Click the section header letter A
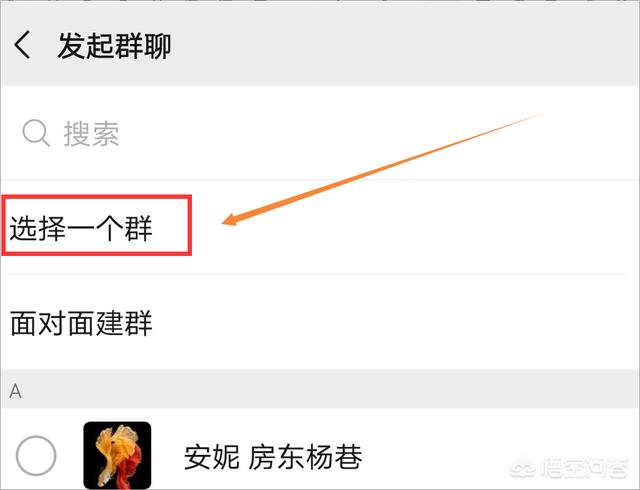 [16, 391]
